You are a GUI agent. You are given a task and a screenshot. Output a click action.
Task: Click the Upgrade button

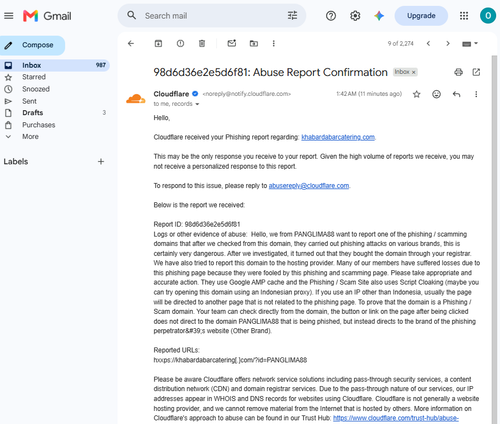[x=421, y=16]
